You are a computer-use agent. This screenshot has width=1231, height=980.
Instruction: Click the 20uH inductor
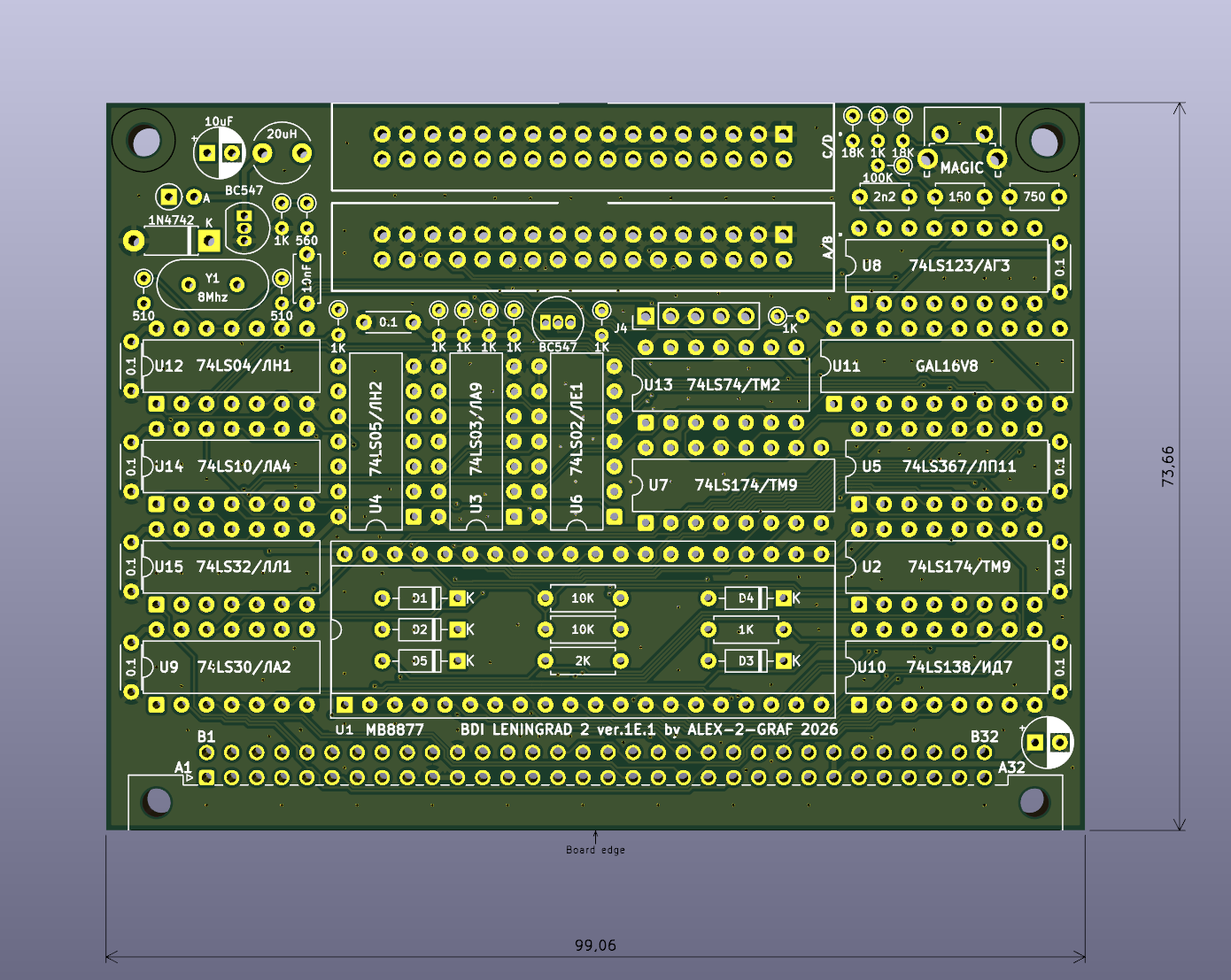coord(283,152)
